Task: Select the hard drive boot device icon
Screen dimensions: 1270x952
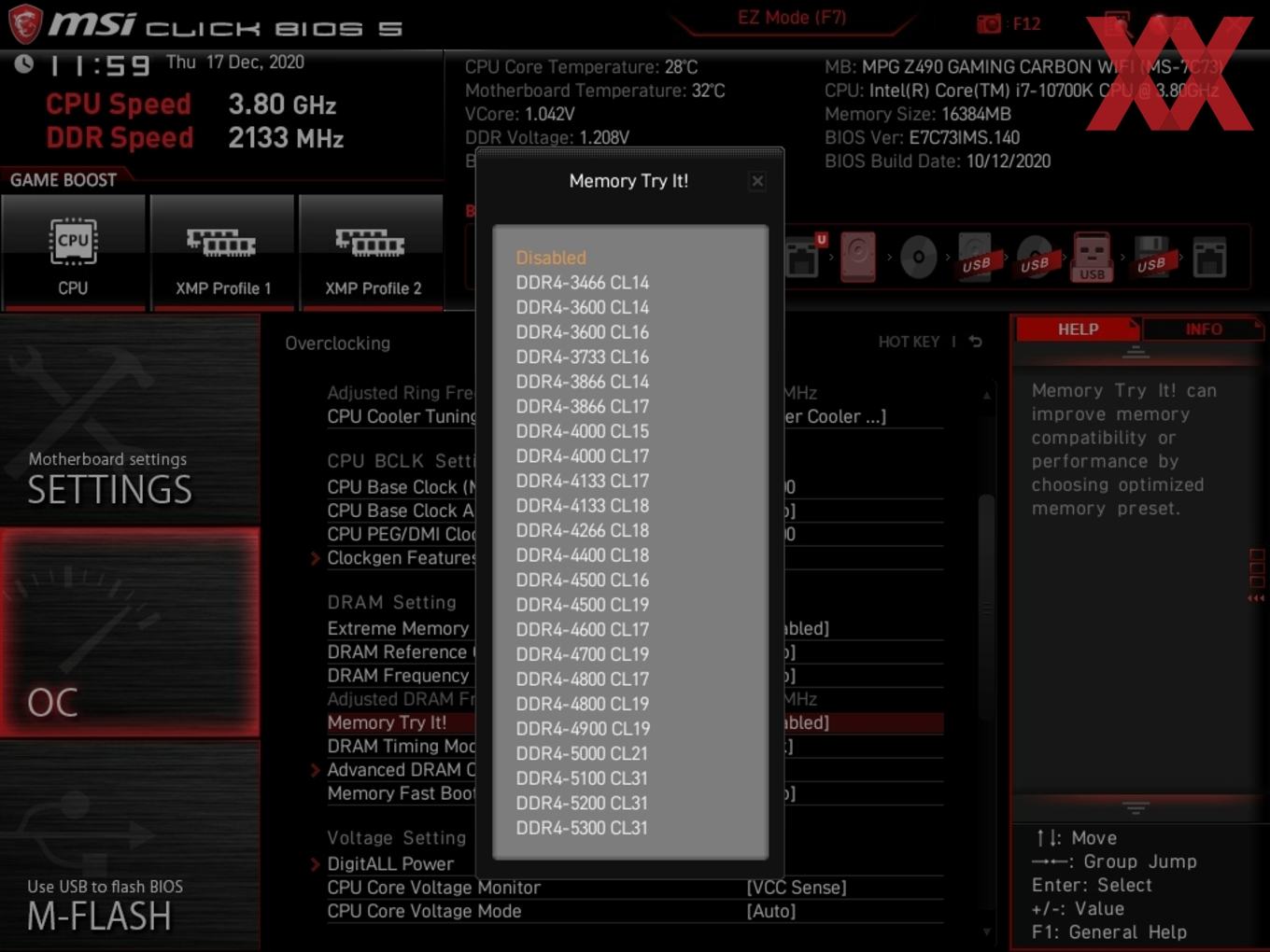Action: (x=857, y=257)
